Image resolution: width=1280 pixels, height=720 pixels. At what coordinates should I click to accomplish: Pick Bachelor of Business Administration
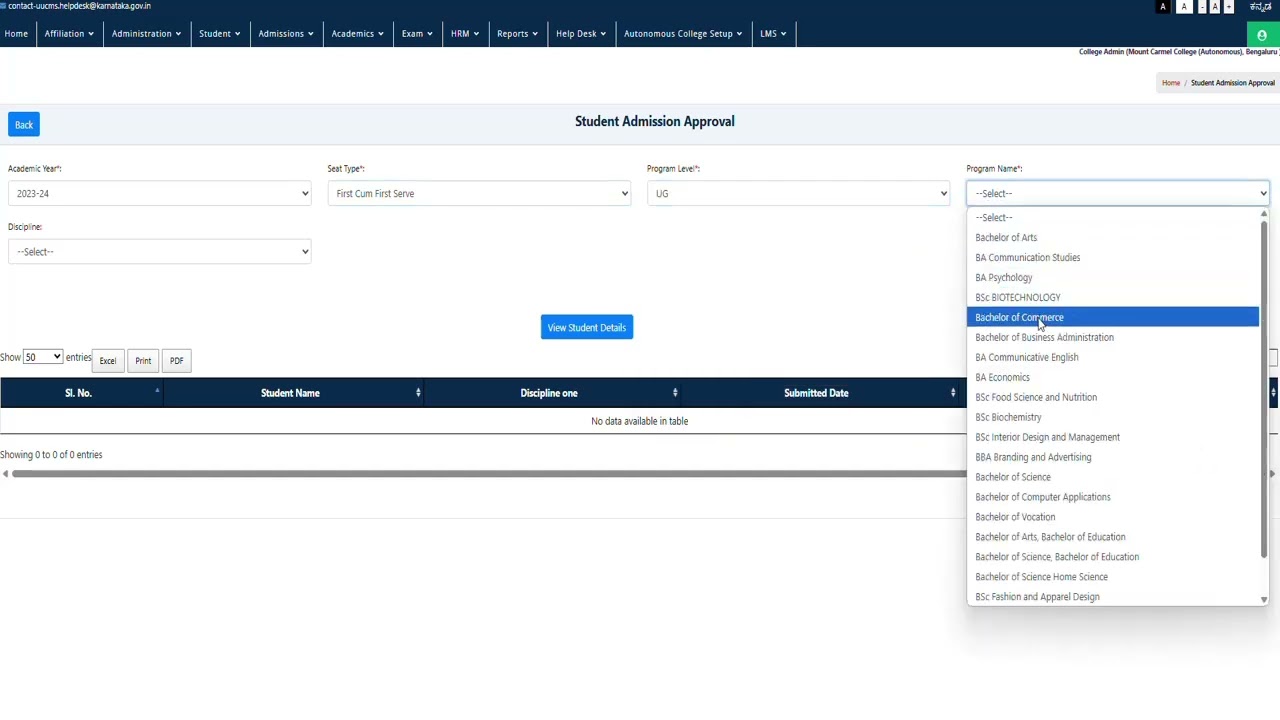1113,338
